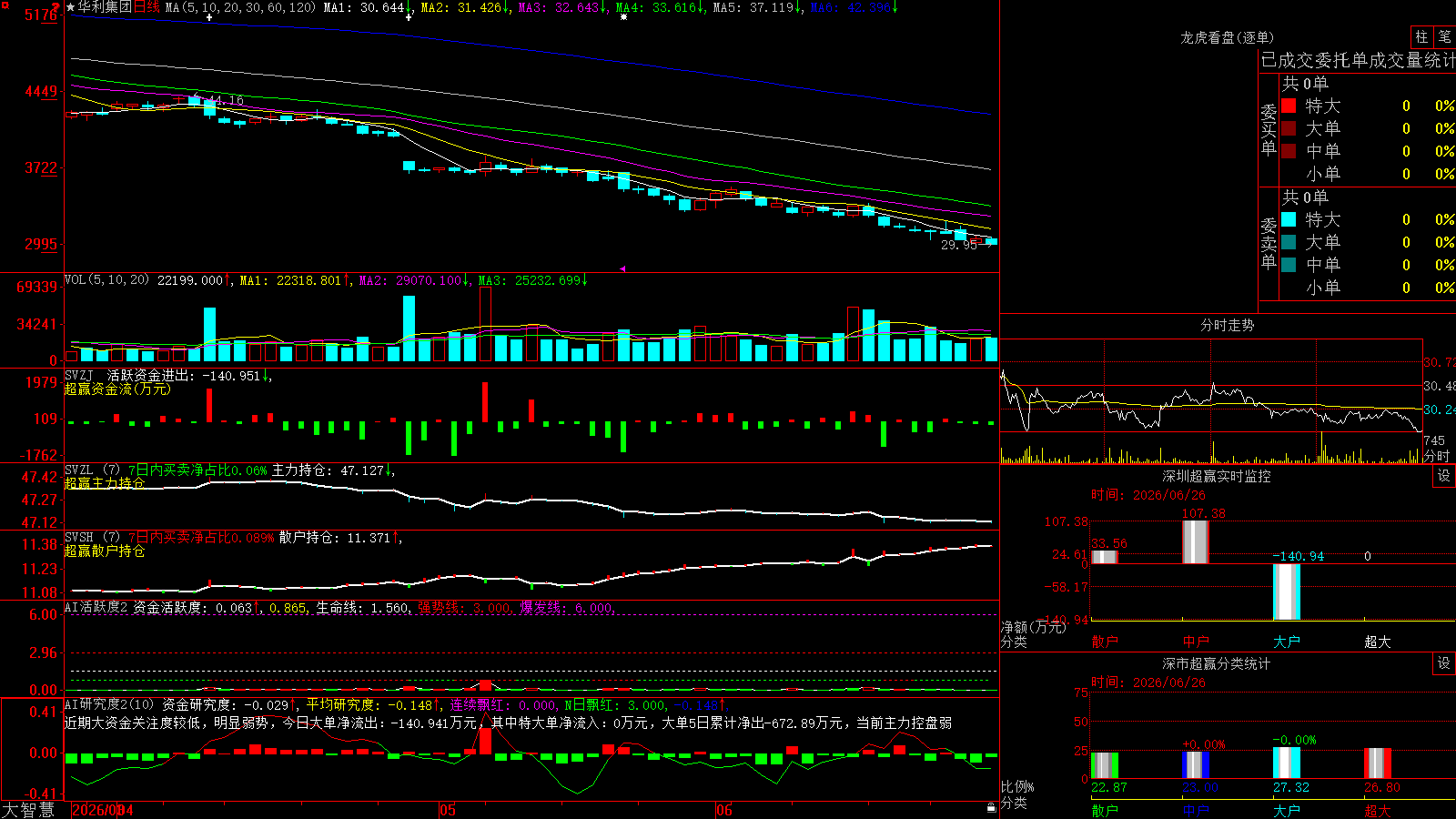Click the teal 大单 sell-order swatch
The width and height of the screenshot is (1456, 819).
coord(1289,242)
